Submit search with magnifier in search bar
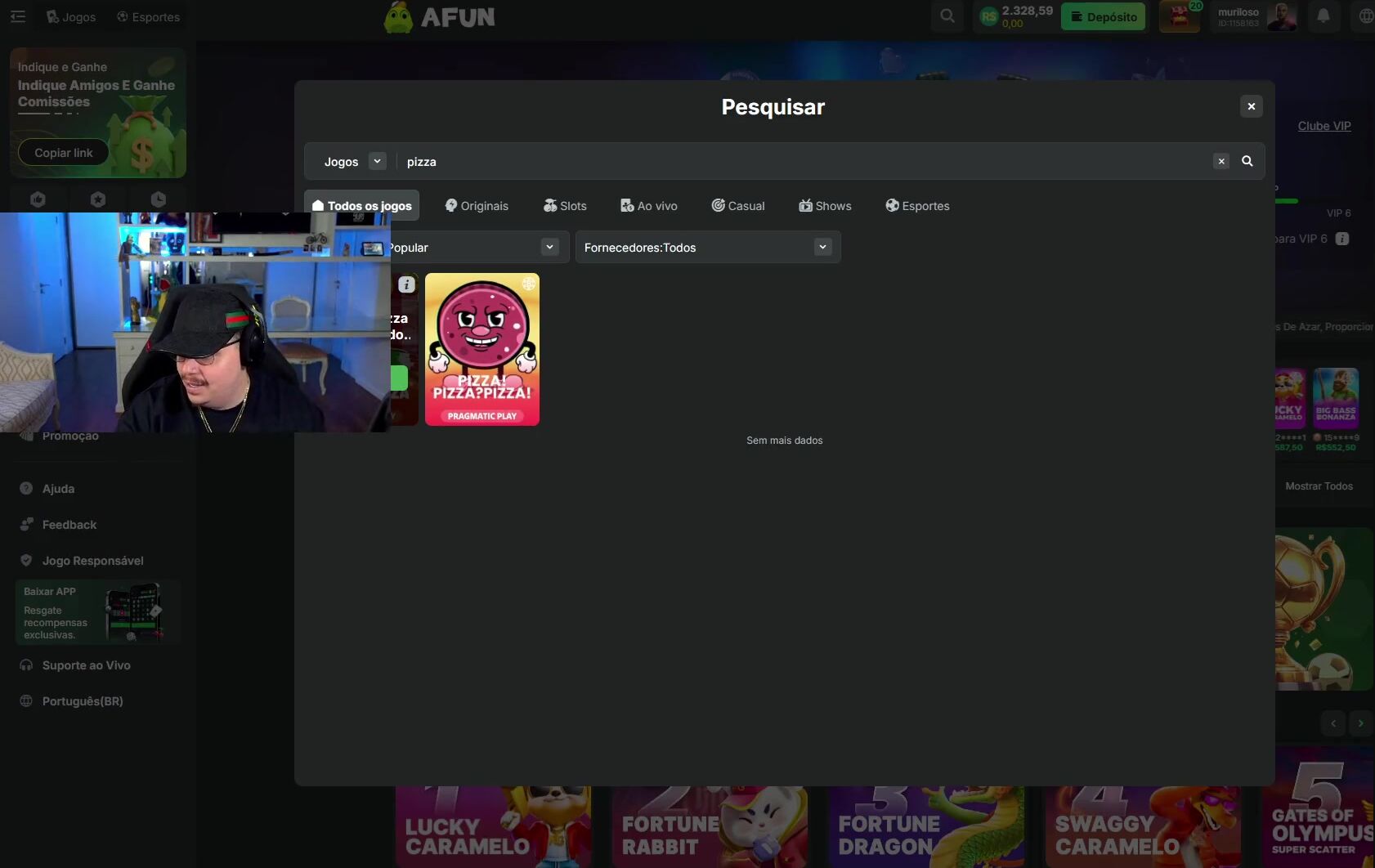1375x868 pixels. (x=1247, y=161)
